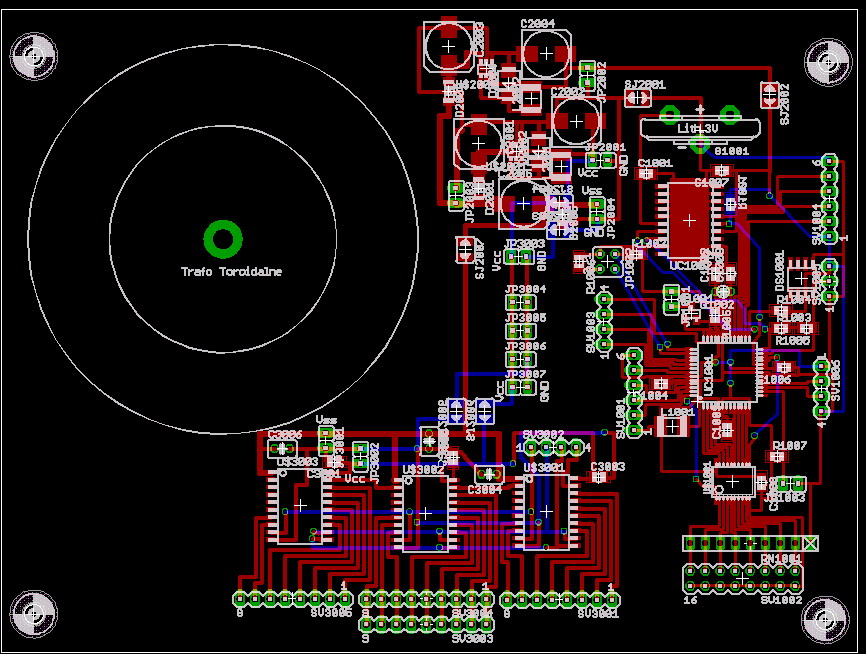Select jumper JP3002 pads
This screenshot has width=866, height=654.
pos(360,456)
